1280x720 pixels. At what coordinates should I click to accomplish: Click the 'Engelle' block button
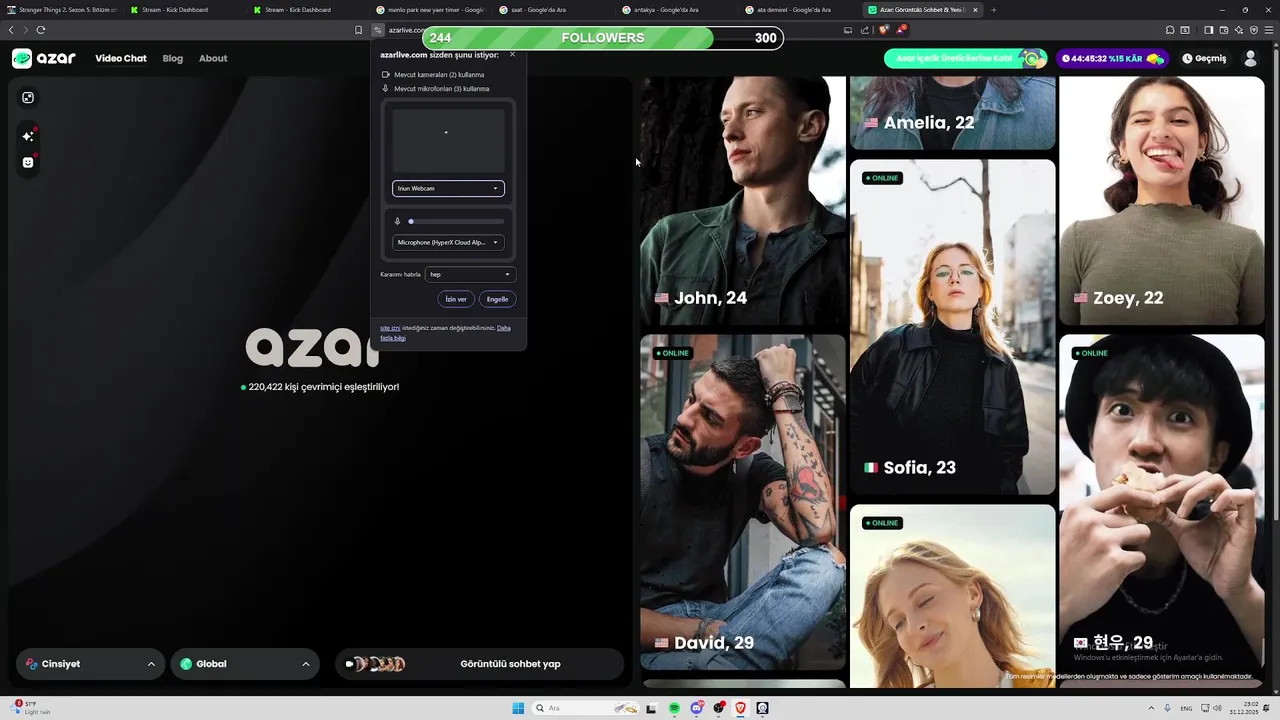[498, 299]
